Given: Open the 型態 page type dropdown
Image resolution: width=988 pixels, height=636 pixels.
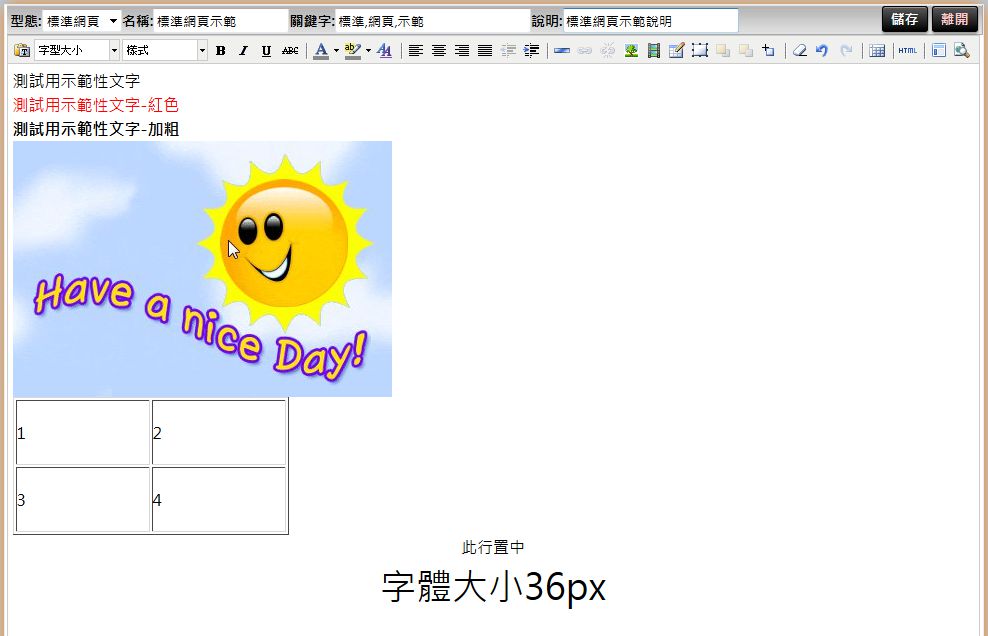Looking at the screenshot, I should pos(113,21).
